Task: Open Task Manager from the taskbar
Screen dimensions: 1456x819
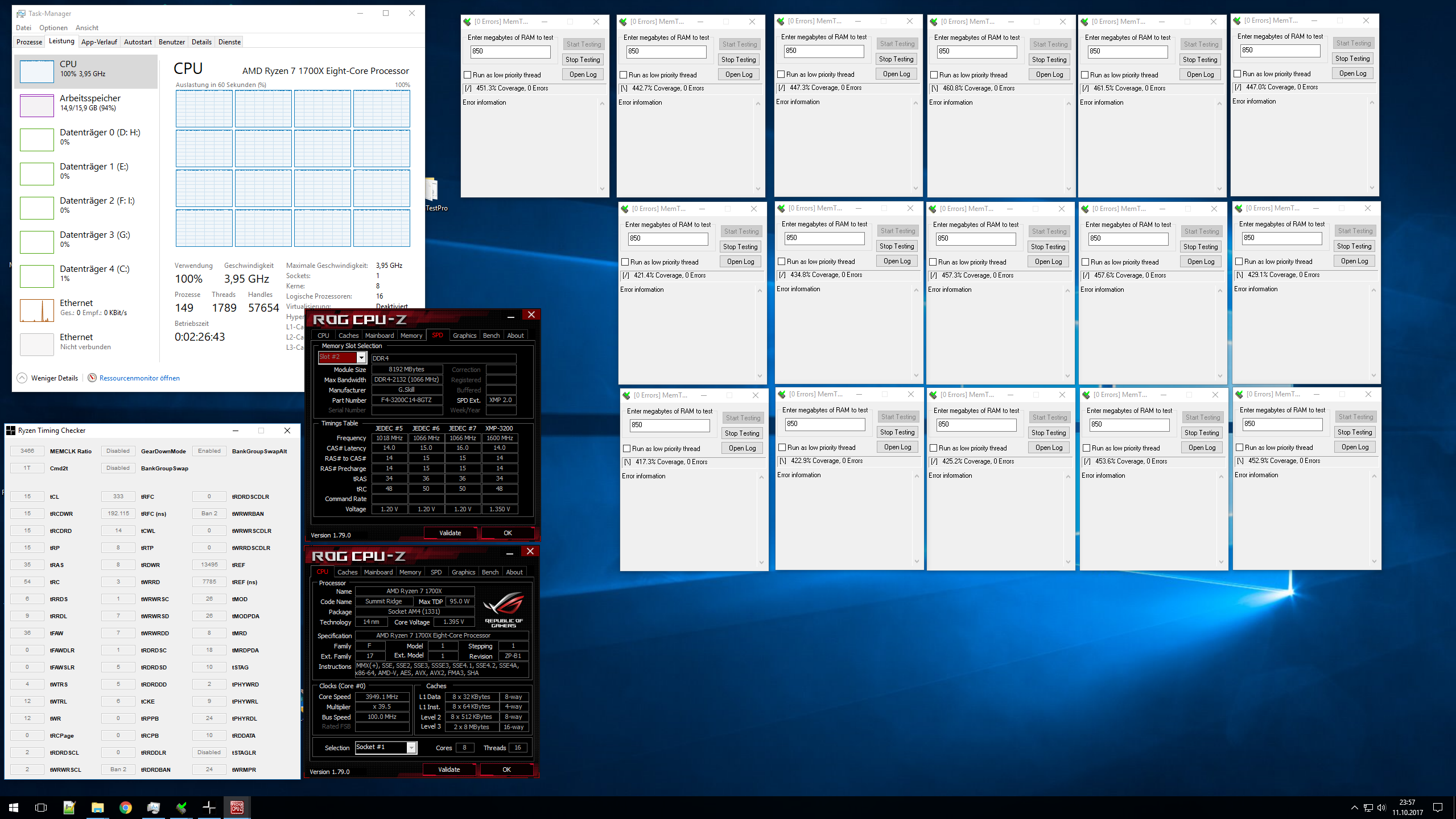Action: click(x=153, y=807)
